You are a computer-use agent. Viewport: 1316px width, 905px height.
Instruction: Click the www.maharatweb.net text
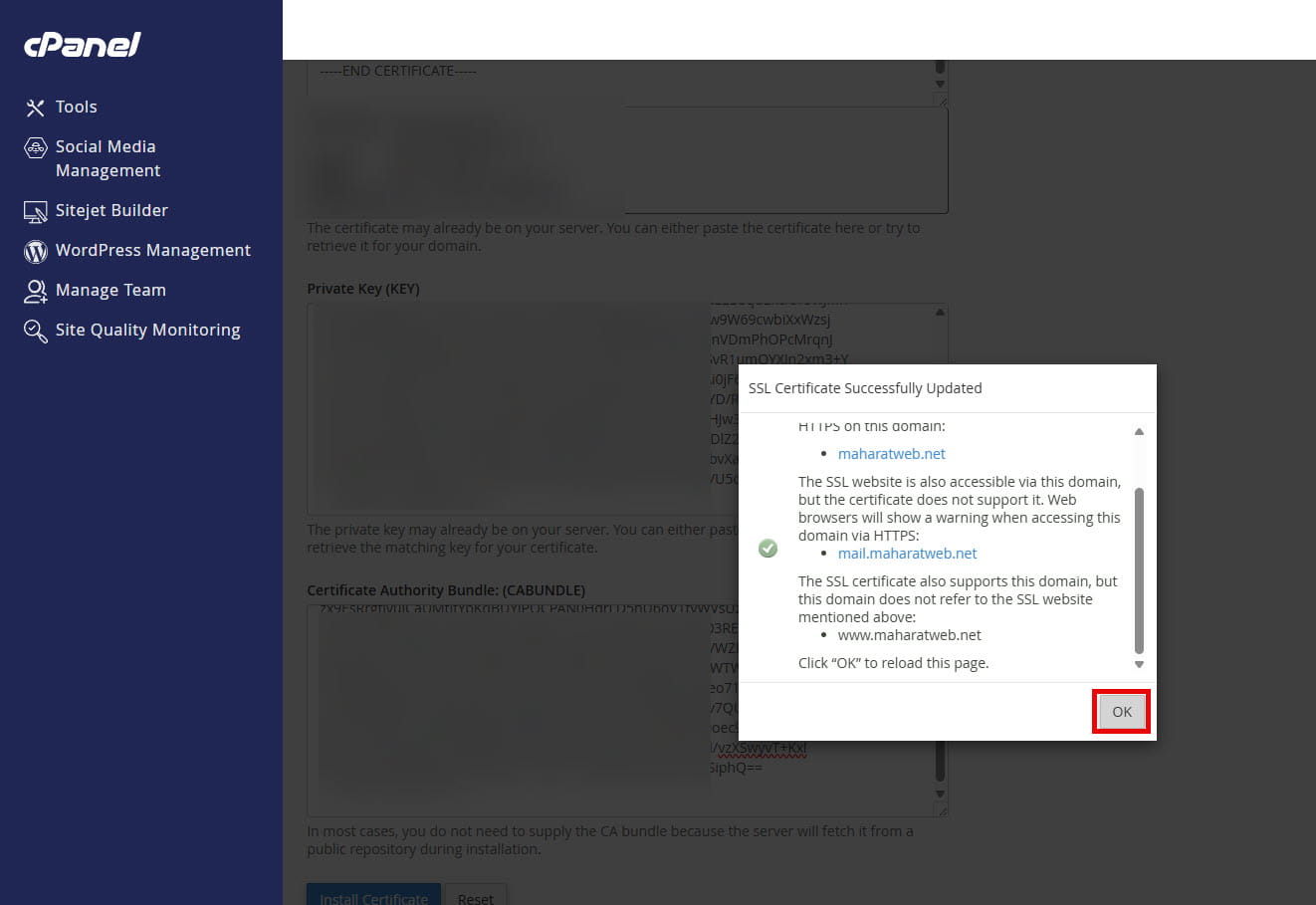(910, 635)
